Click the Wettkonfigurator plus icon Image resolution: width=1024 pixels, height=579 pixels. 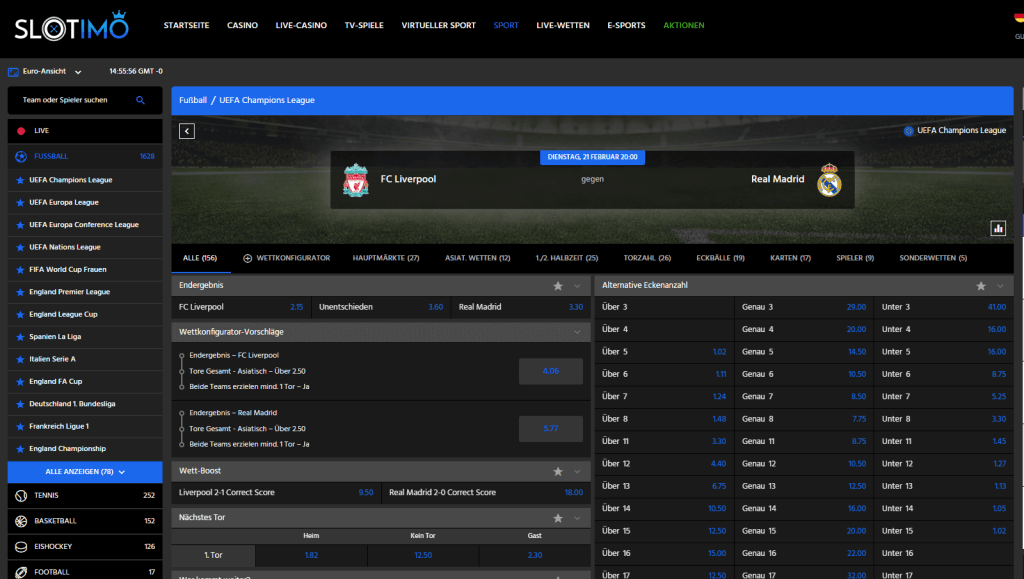coord(248,258)
